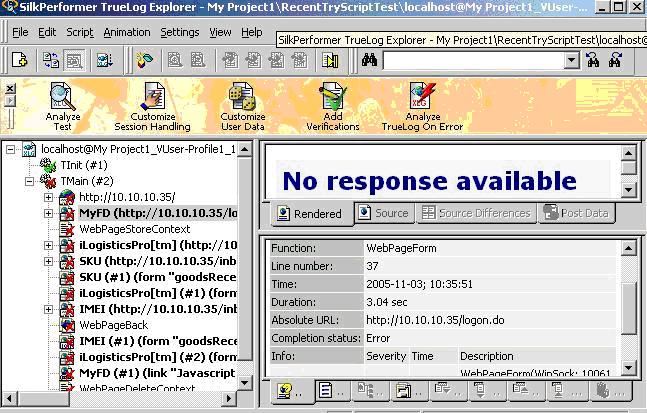Select the WebPageStoreContext tree item
The width and height of the screenshot is (647, 413).
pyautogui.click(x=135, y=229)
